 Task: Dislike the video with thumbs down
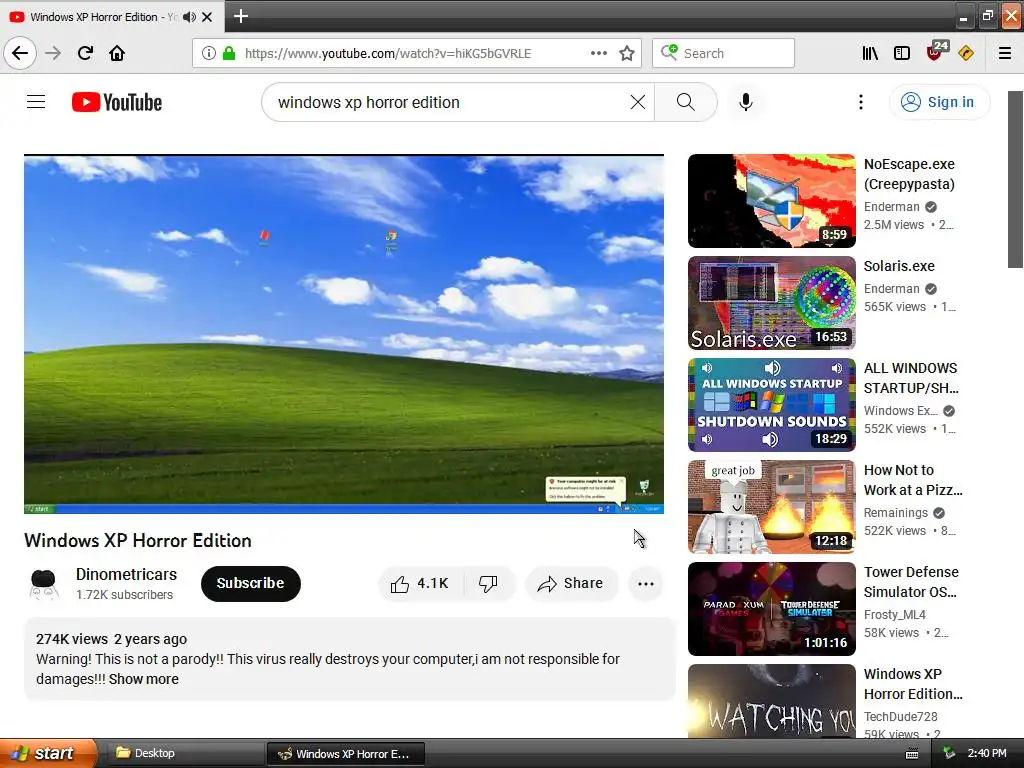coord(488,583)
